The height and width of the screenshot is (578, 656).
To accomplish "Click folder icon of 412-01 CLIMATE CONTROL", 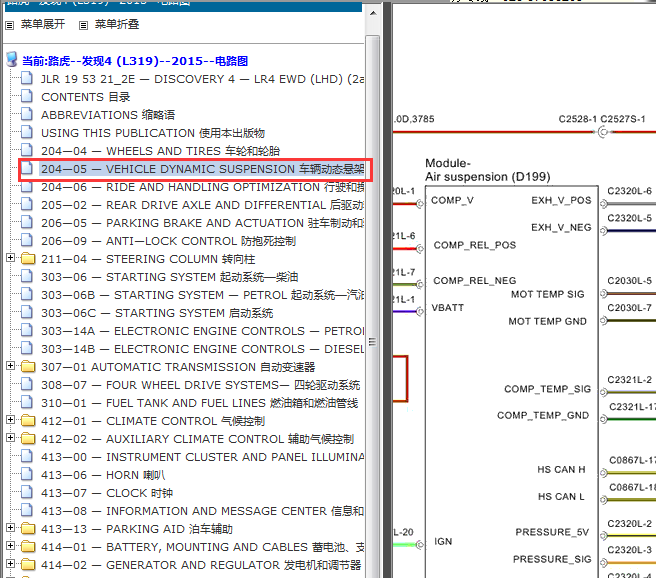I will pos(28,420).
